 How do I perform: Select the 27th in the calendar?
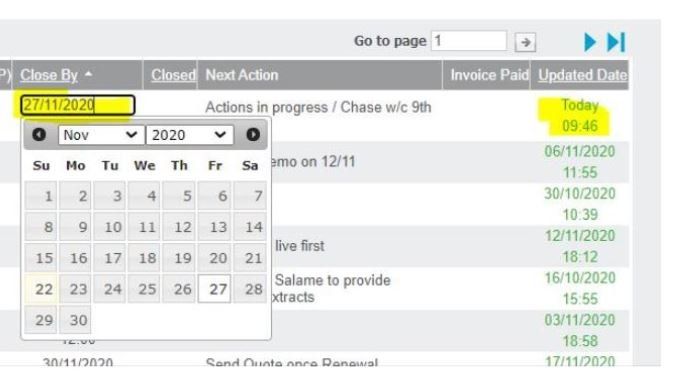click(x=214, y=289)
